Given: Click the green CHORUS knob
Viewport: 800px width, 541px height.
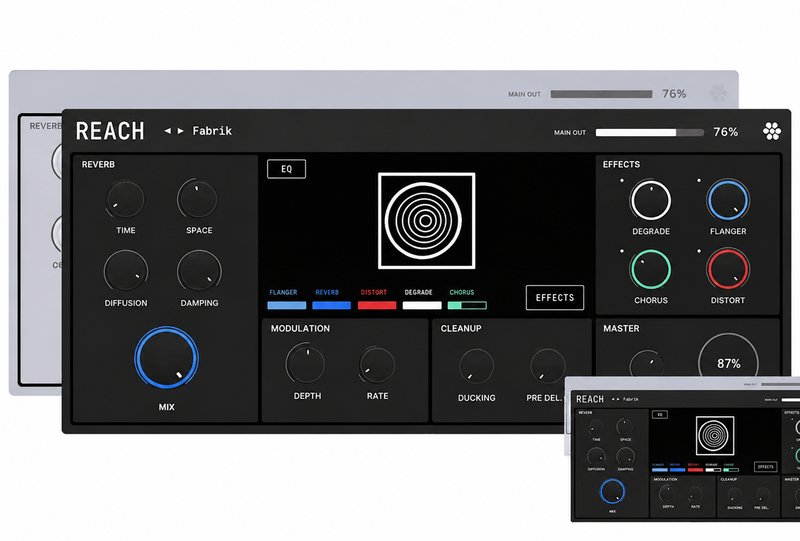Looking at the screenshot, I should click(x=651, y=269).
